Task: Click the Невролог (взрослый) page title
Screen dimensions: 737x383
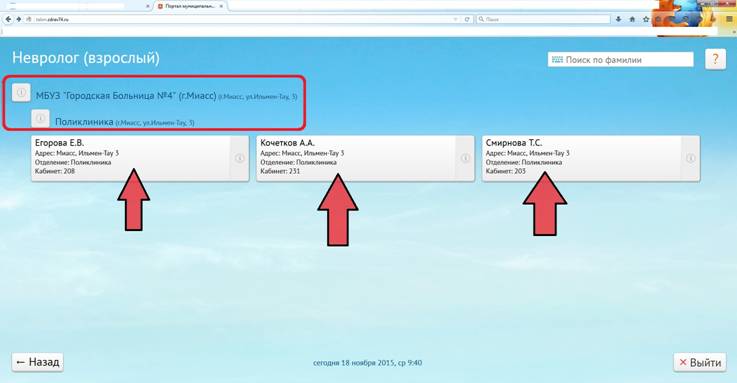Action: tap(86, 58)
